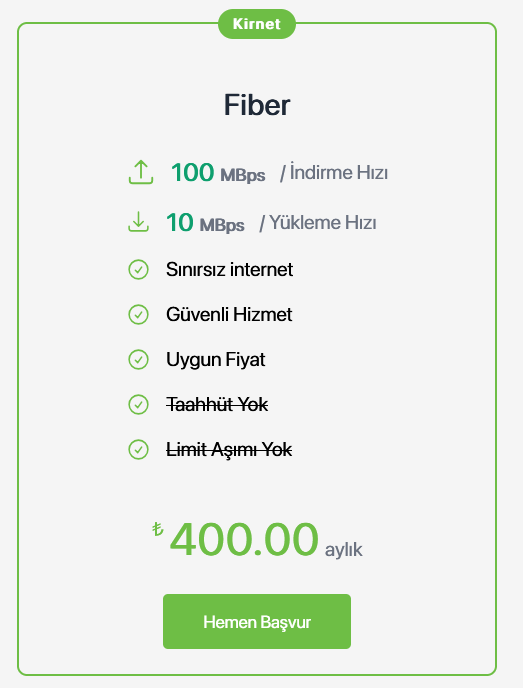523x688 pixels.
Task: Click the aylık billing period text
Action: 344,550
